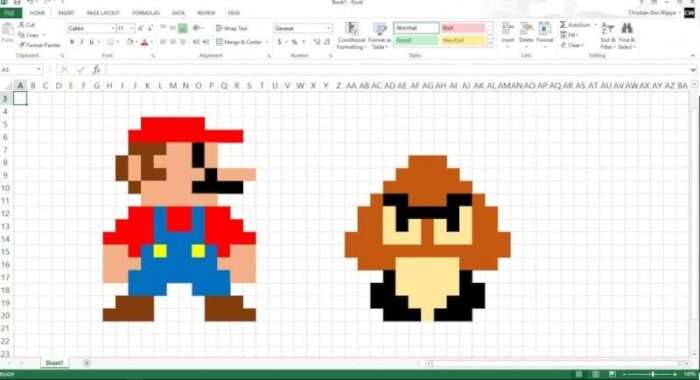The height and width of the screenshot is (380, 700).
Task: Select the HOME ribbon tab
Action: [x=37, y=13]
